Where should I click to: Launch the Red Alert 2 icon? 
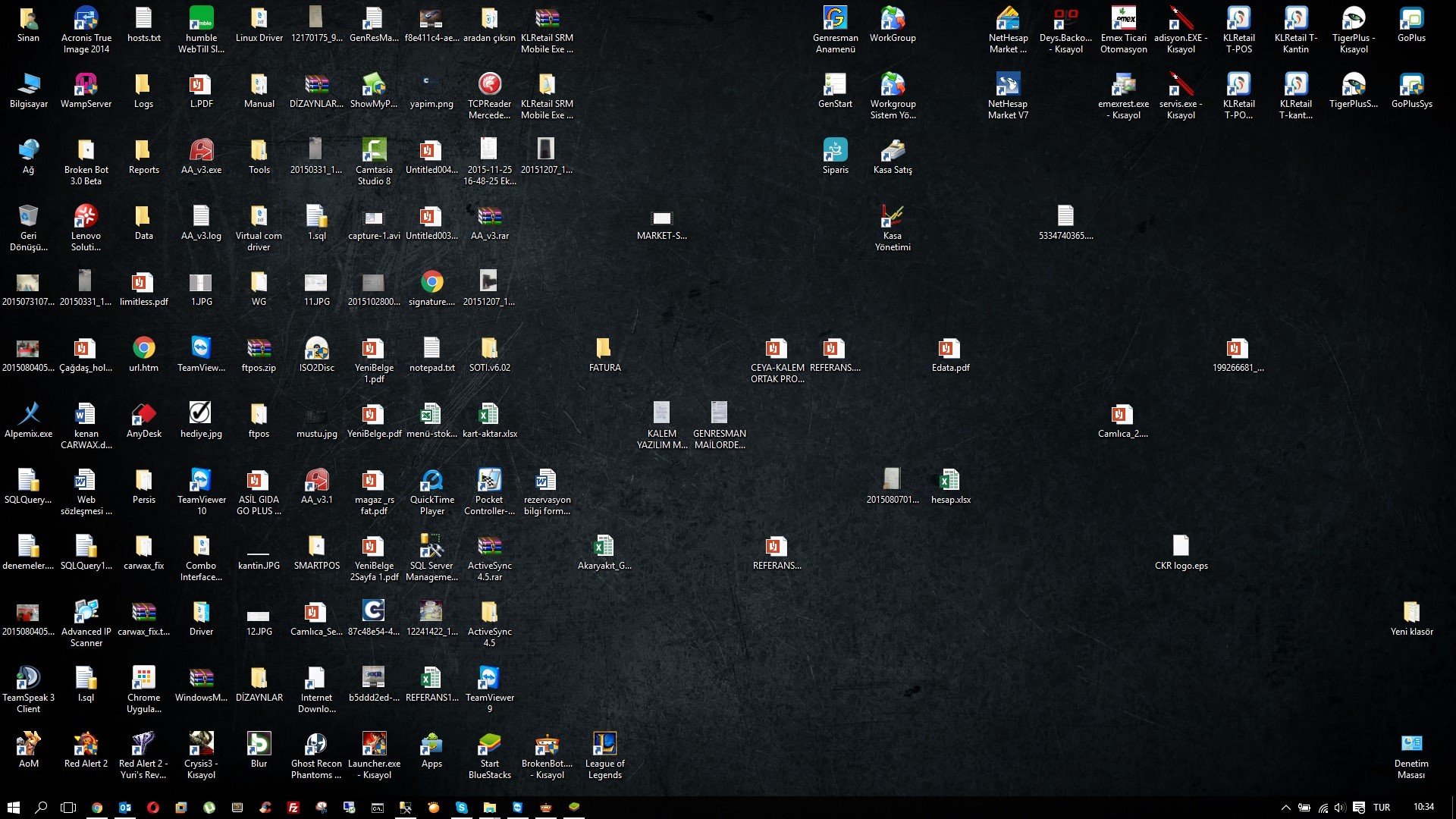pyautogui.click(x=86, y=750)
